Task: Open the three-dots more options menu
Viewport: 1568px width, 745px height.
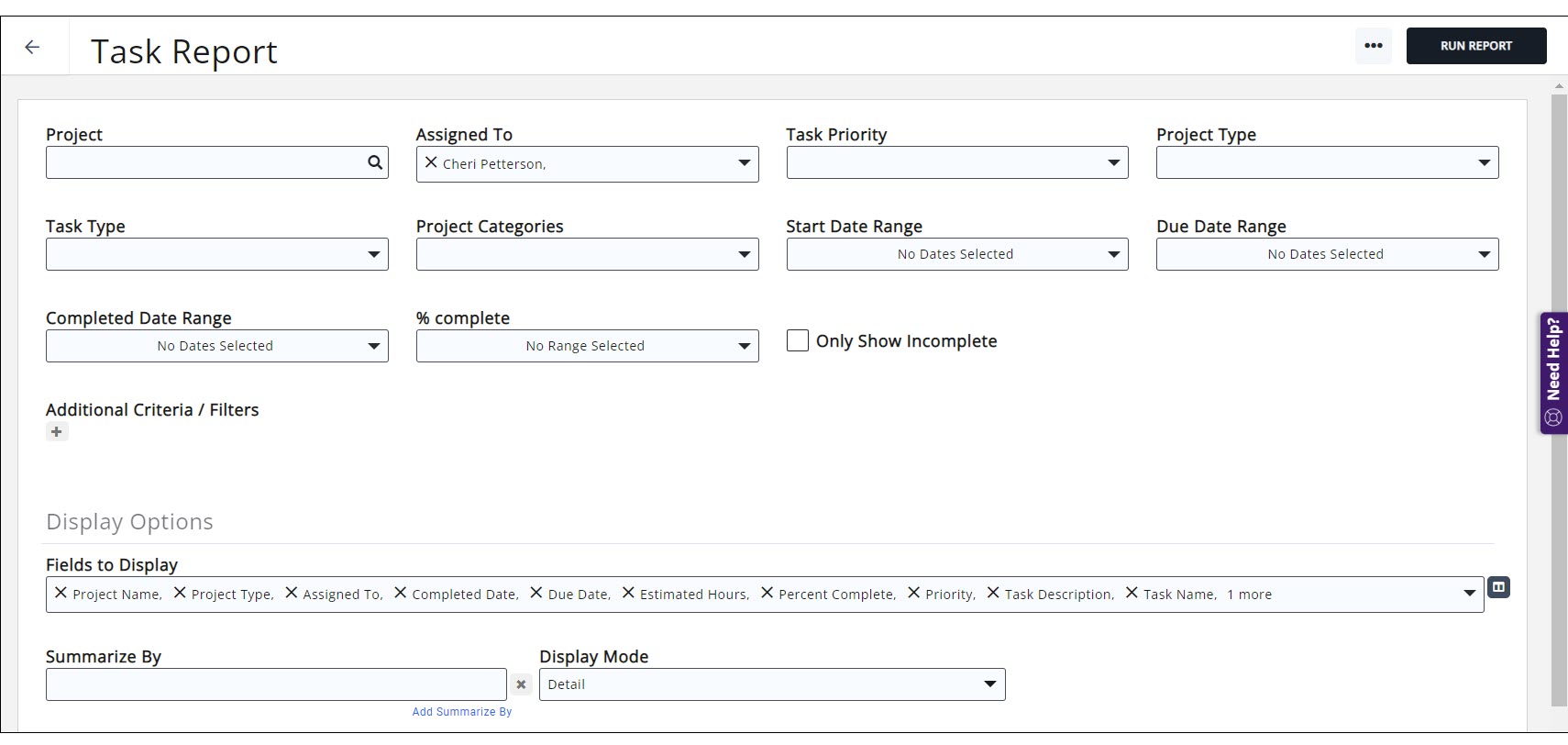Action: [1373, 46]
